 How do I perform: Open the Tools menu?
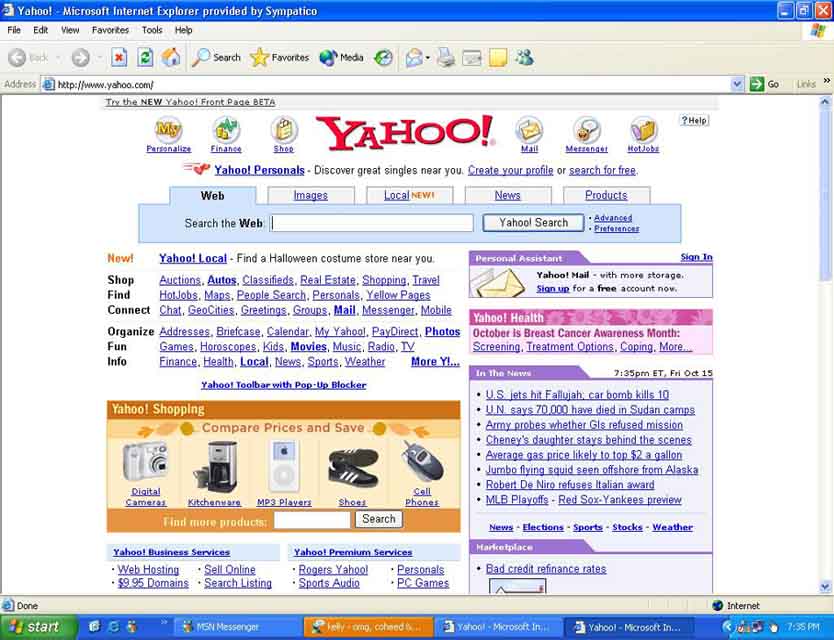(x=152, y=30)
